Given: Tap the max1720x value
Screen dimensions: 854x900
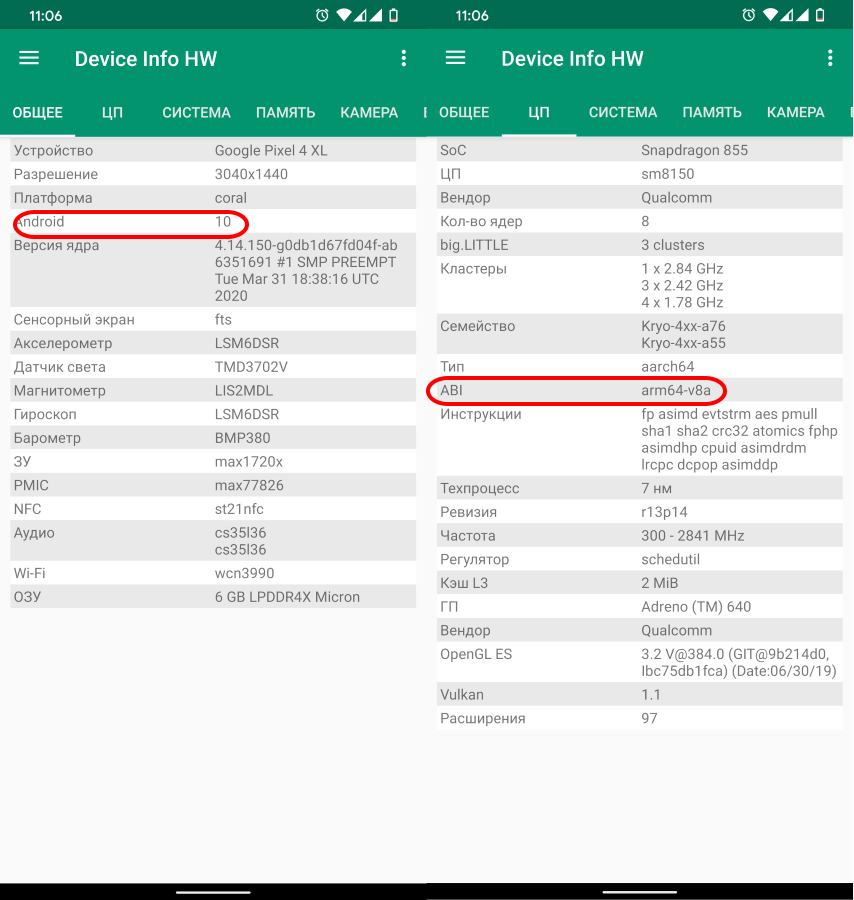Looking at the screenshot, I should coord(249,461).
